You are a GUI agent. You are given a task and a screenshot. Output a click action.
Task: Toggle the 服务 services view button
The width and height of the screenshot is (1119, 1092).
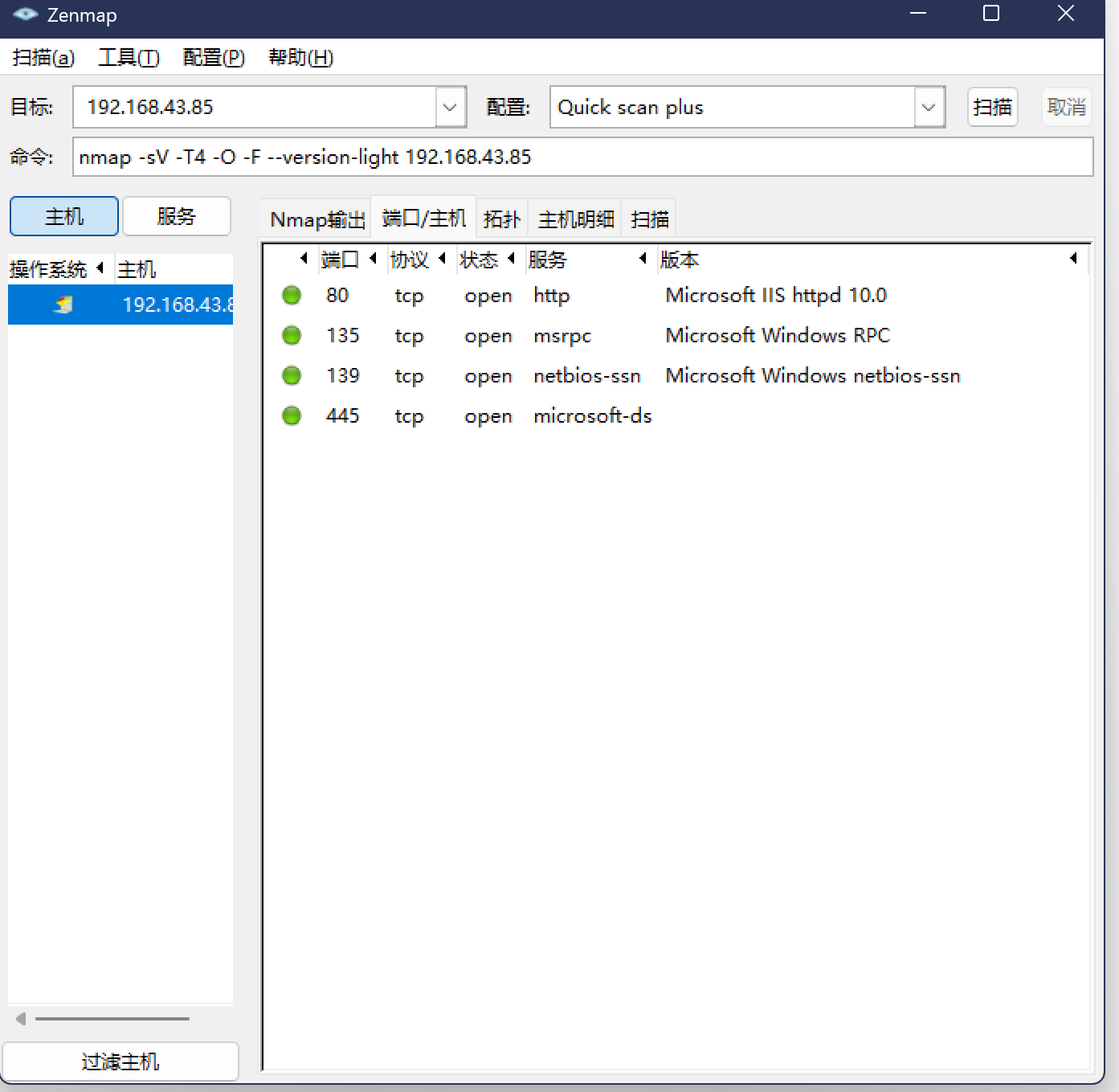176,216
